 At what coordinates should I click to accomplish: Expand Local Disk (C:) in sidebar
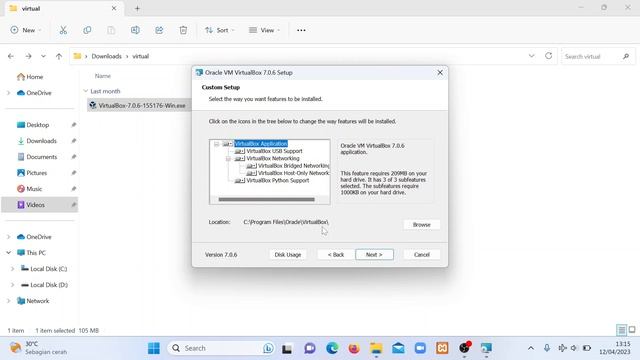coord(12,269)
